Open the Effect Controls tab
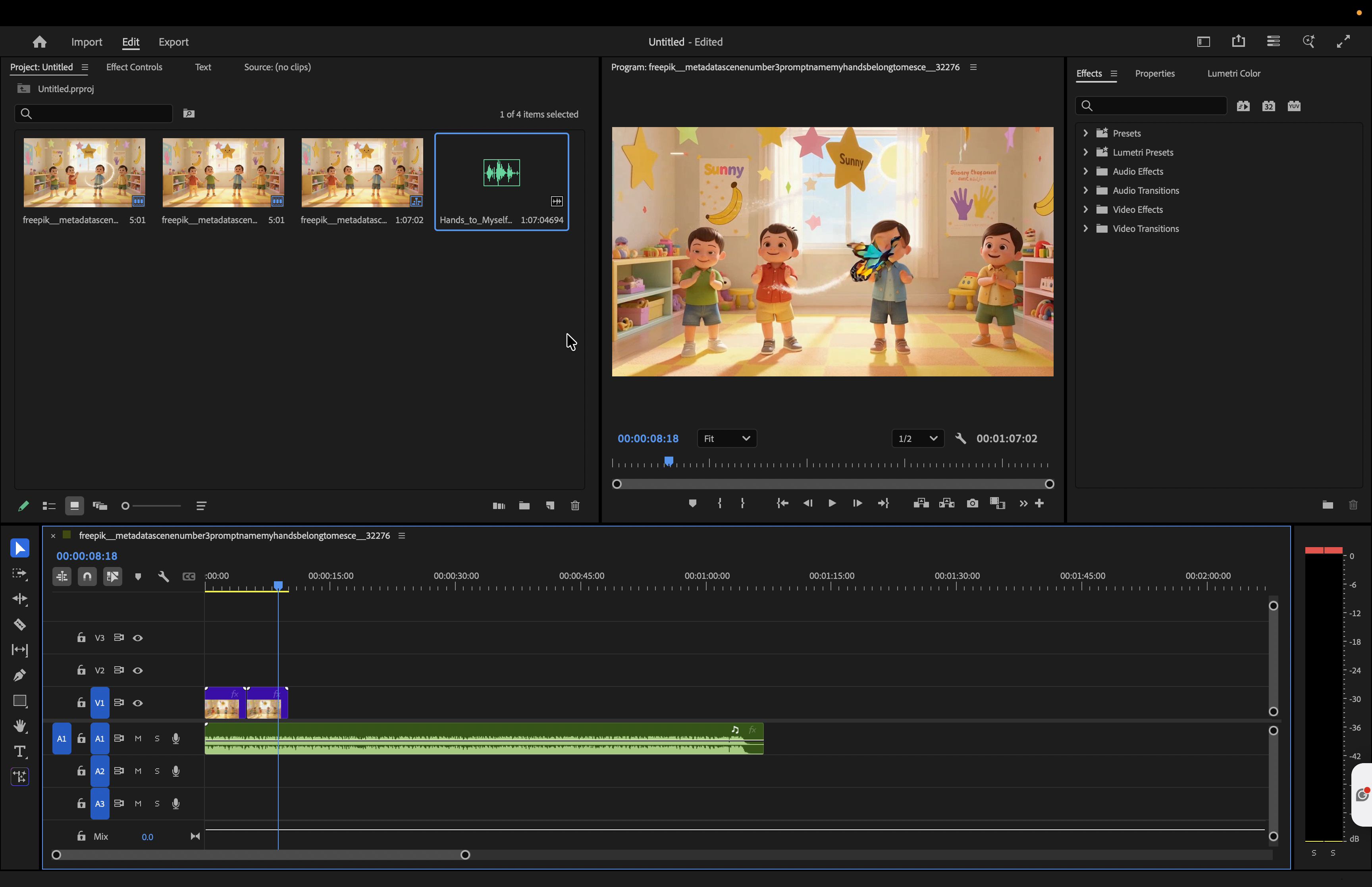This screenshot has height=887, width=1372. coord(134,67)
